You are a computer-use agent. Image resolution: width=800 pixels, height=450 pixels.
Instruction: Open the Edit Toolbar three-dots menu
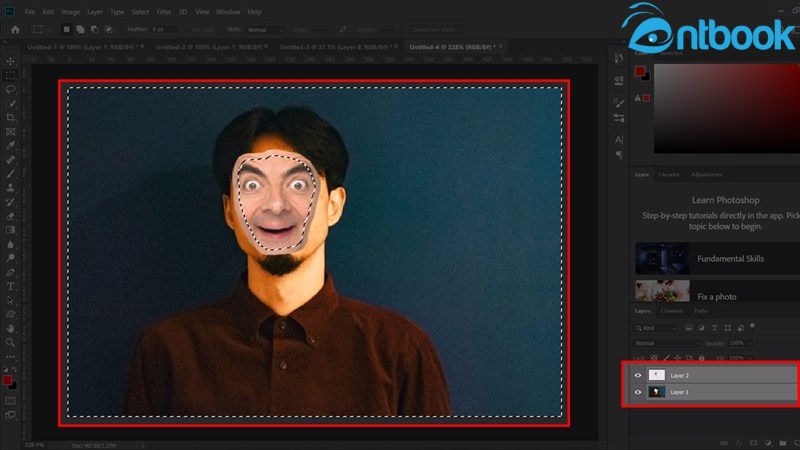10,357
